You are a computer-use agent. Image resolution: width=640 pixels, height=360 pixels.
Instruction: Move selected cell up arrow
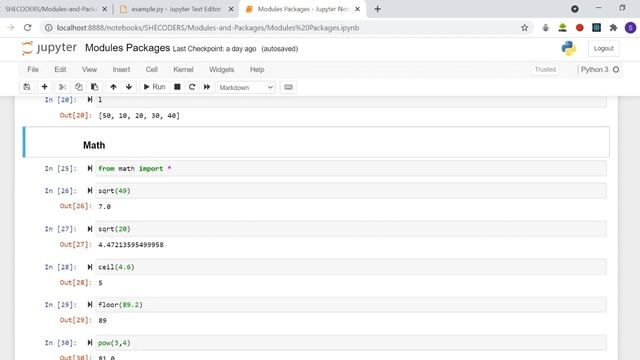[x=113, y=87]
